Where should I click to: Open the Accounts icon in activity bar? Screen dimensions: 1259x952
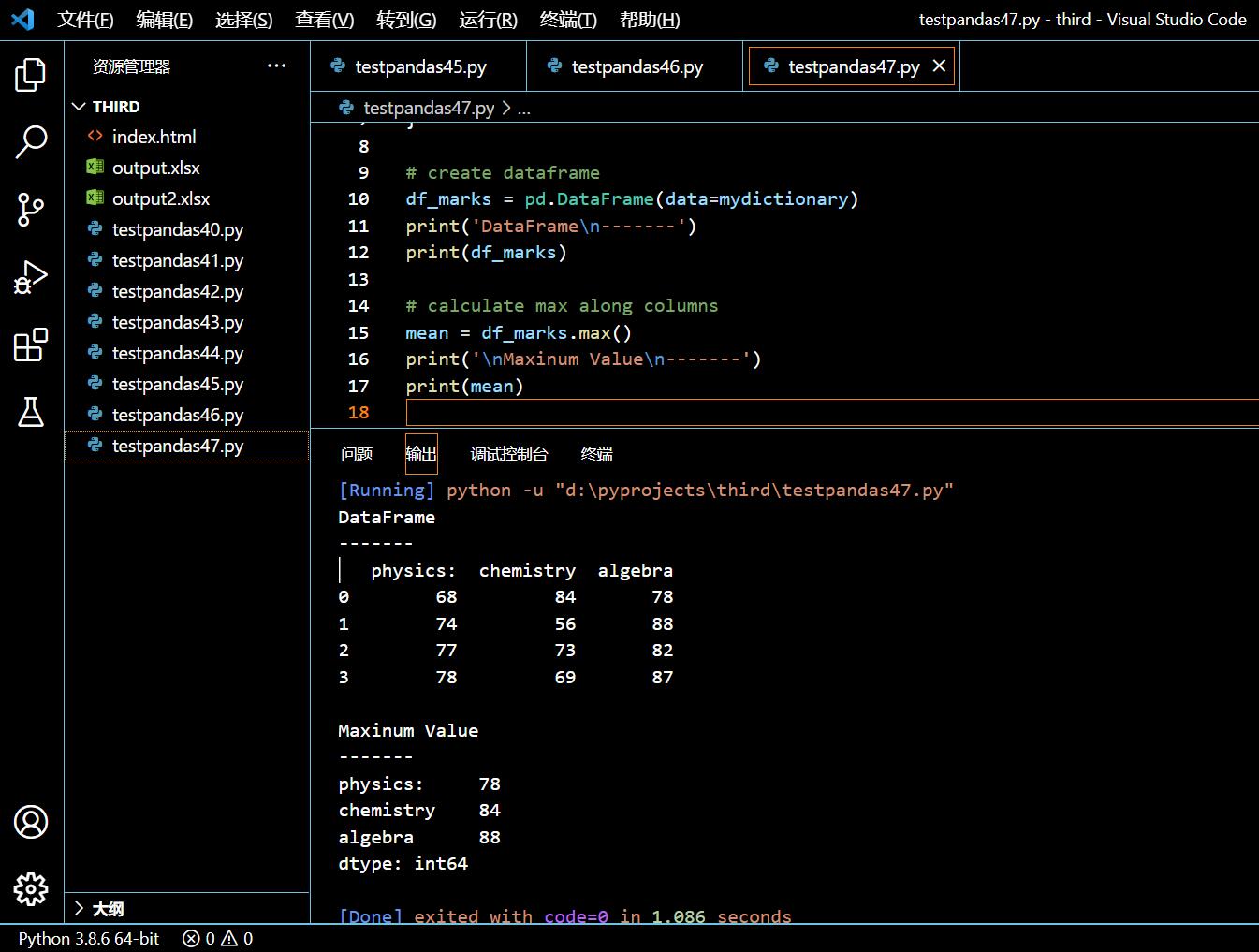[31, 822]
